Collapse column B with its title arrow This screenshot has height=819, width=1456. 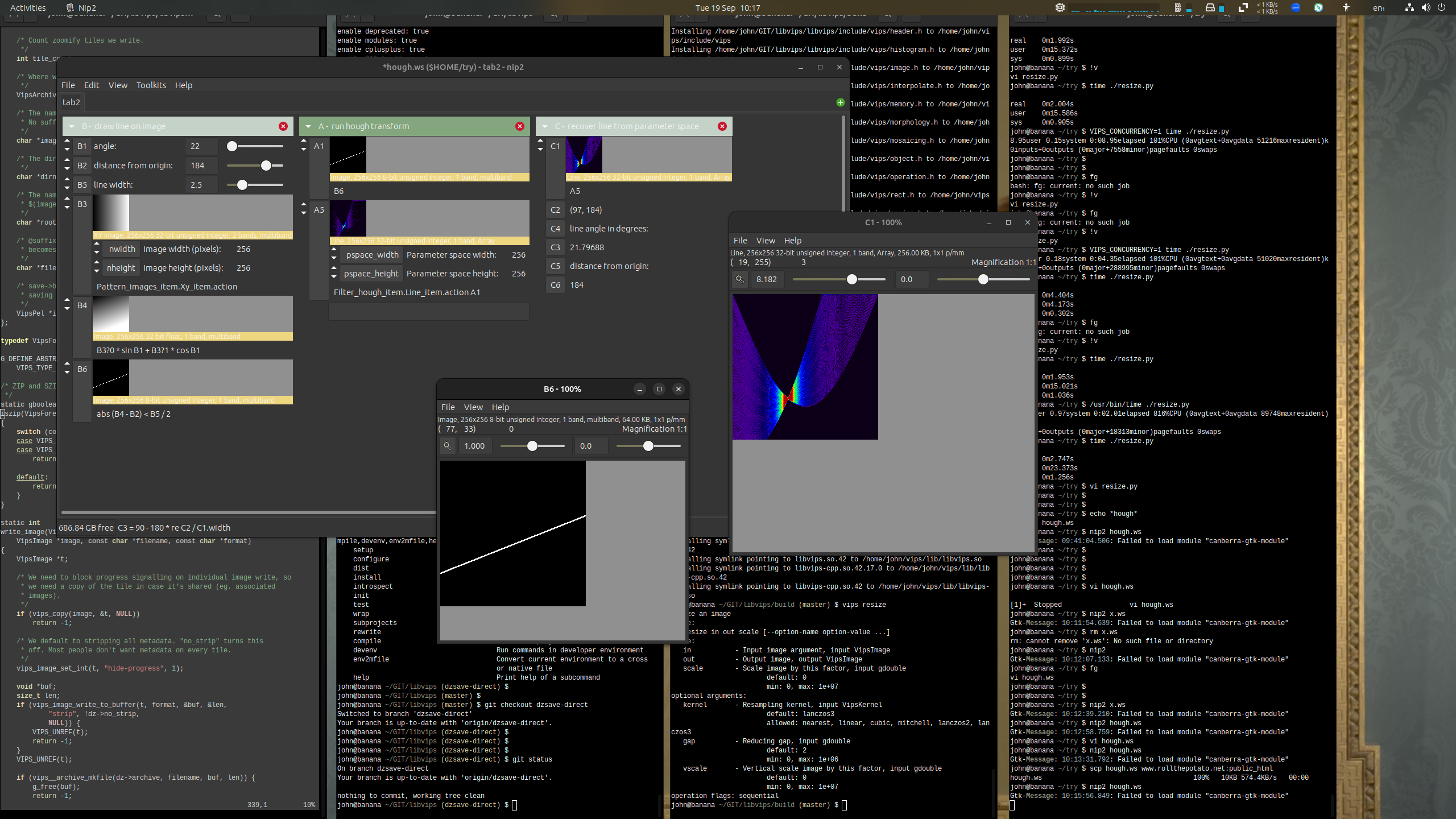tap(72, 126)
